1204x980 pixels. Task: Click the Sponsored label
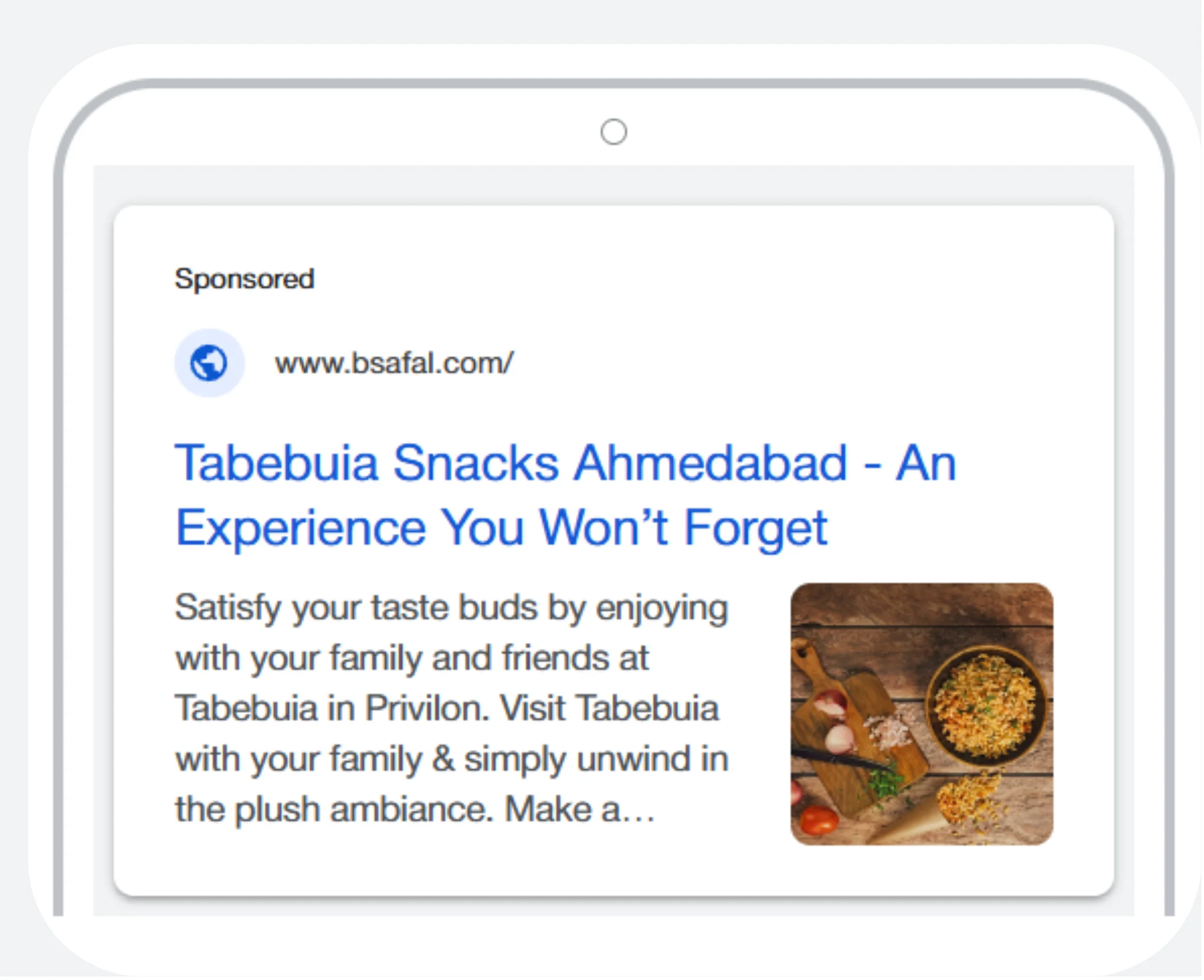click(244, 278)
